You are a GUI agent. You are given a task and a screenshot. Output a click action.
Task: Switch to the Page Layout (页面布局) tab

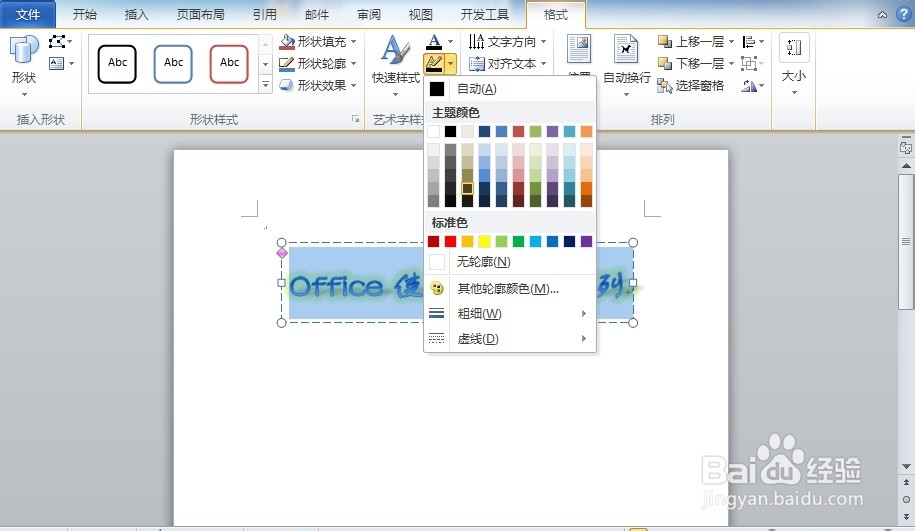coord(200,14)
